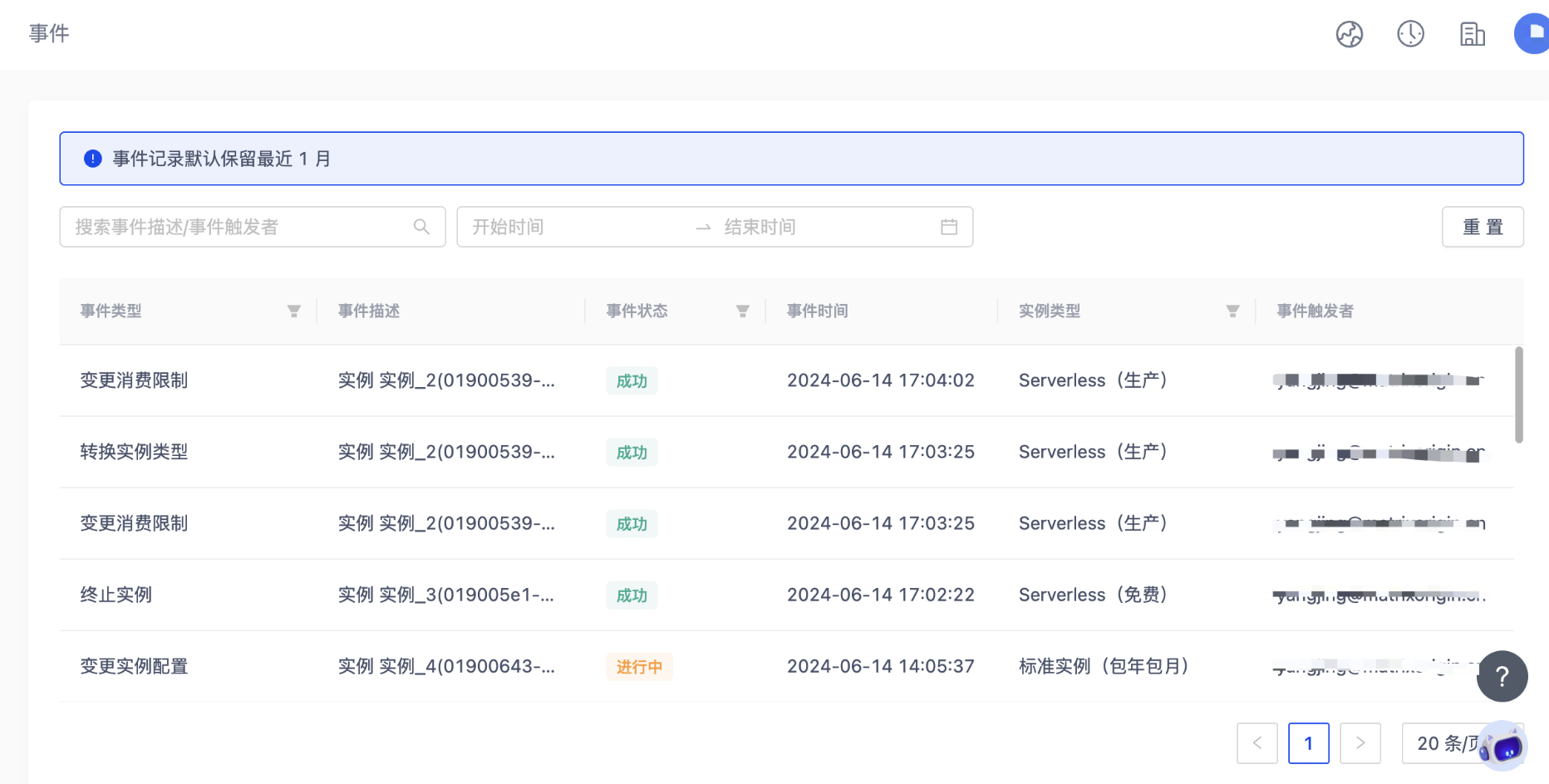Screen dimensions: 1549x784
Task: Click the globe icon in top header
Action: pyautogui.click(x=1349, y=34)
